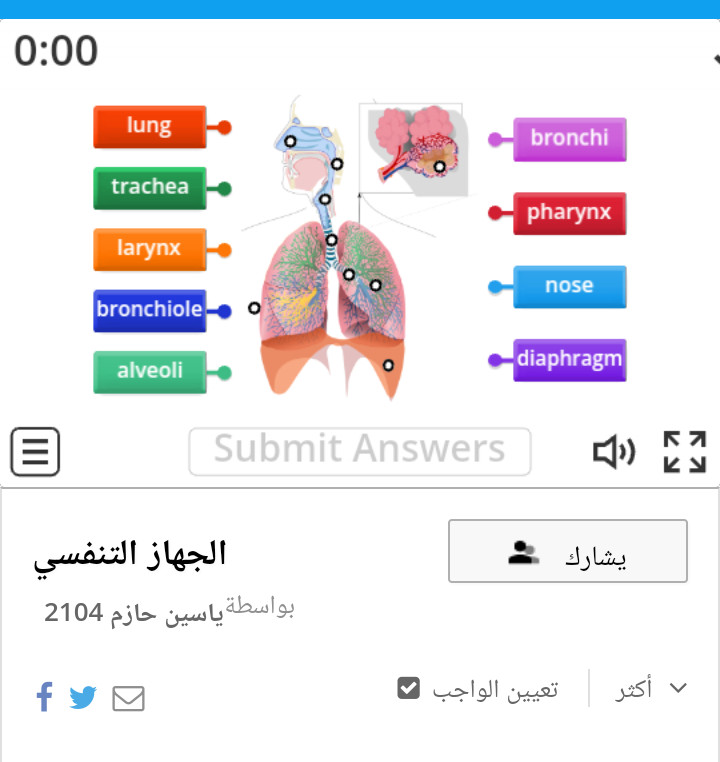Viewport: 720px width, 762px height.
Task: Share by email envelope icon
Action: coord(128,698)
